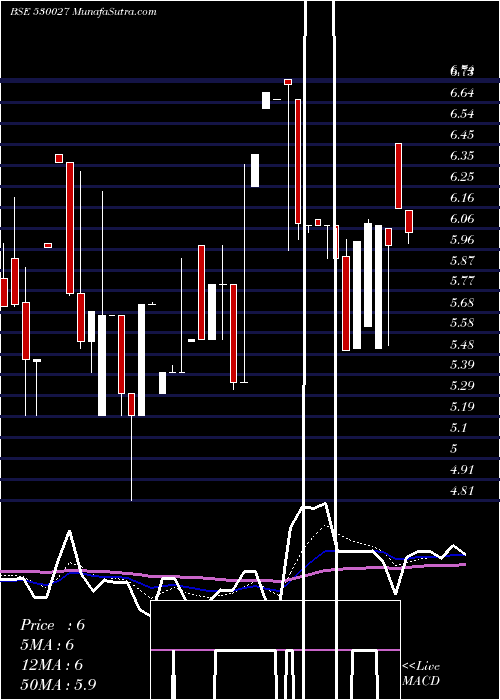Click the 5.19 price axis label
Screen dimensions: 500x700
[x=462, y=407]
